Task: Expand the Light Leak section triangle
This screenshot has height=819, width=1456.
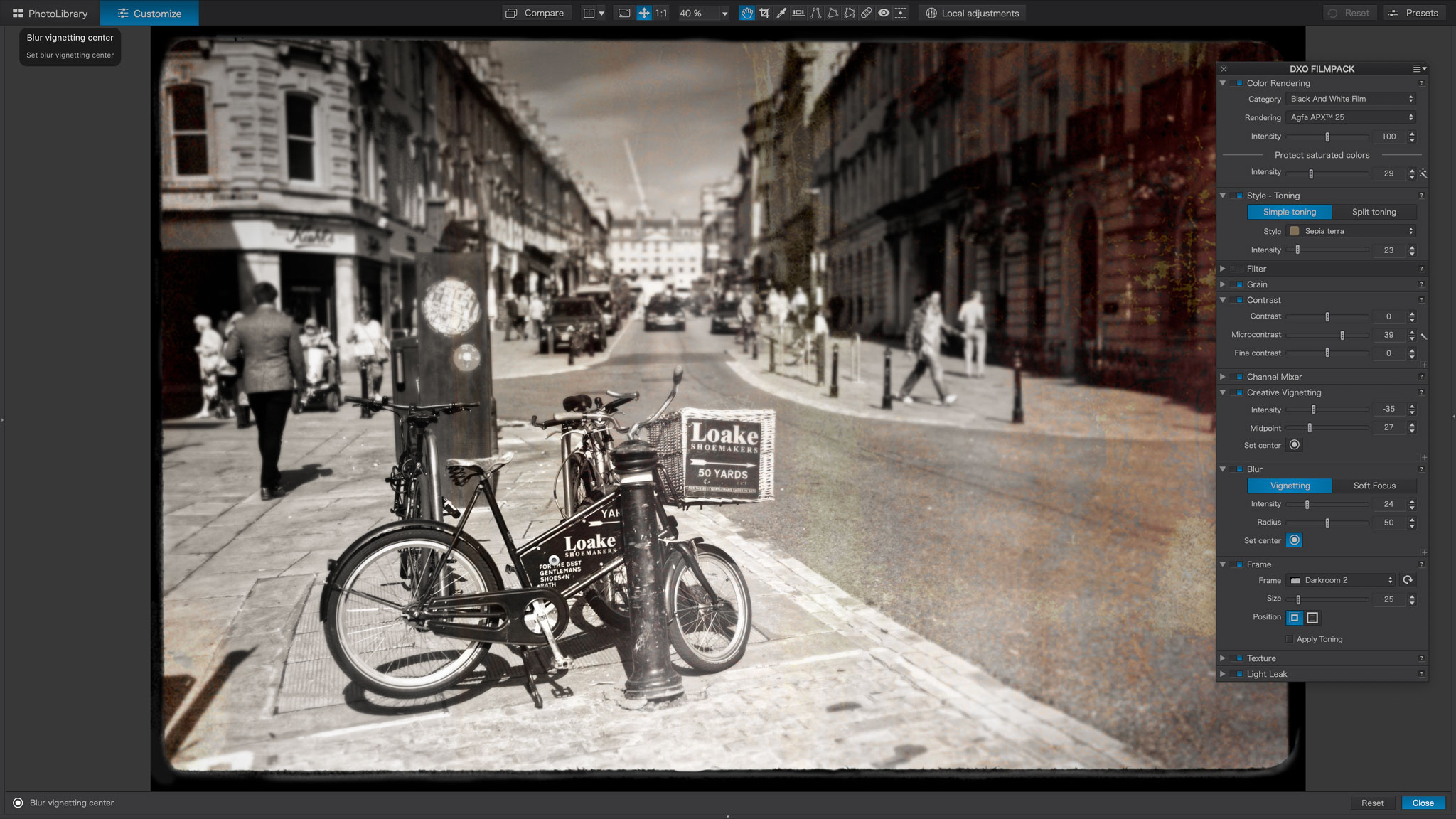Action: click(1223, 674)
